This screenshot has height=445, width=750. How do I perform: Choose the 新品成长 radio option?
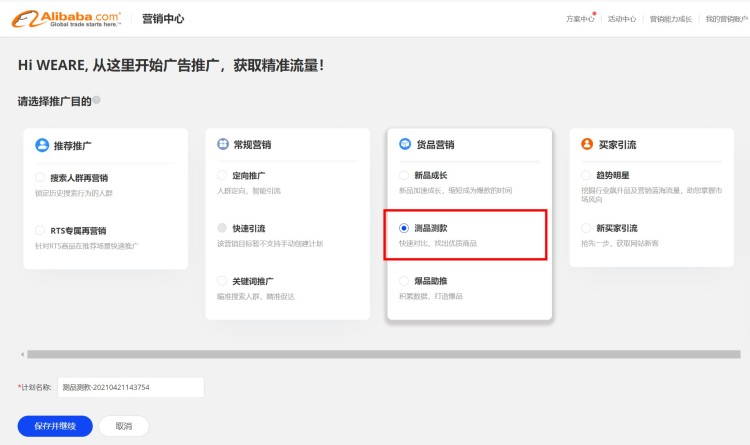pos(404,175)
